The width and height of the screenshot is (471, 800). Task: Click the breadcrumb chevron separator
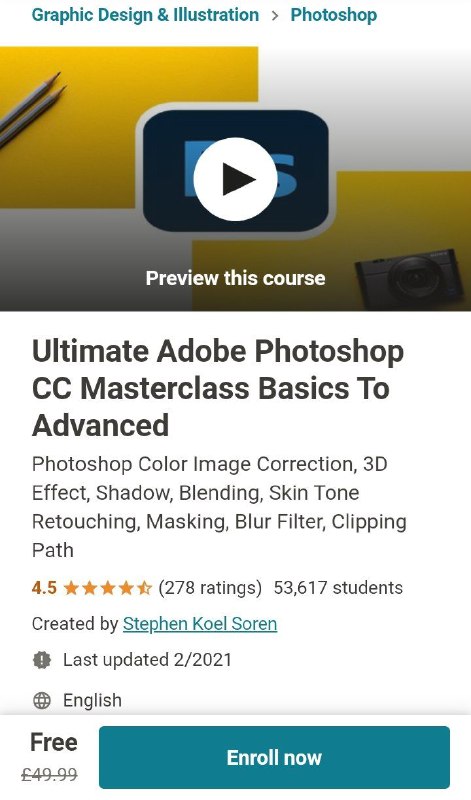tap(275, 15)
